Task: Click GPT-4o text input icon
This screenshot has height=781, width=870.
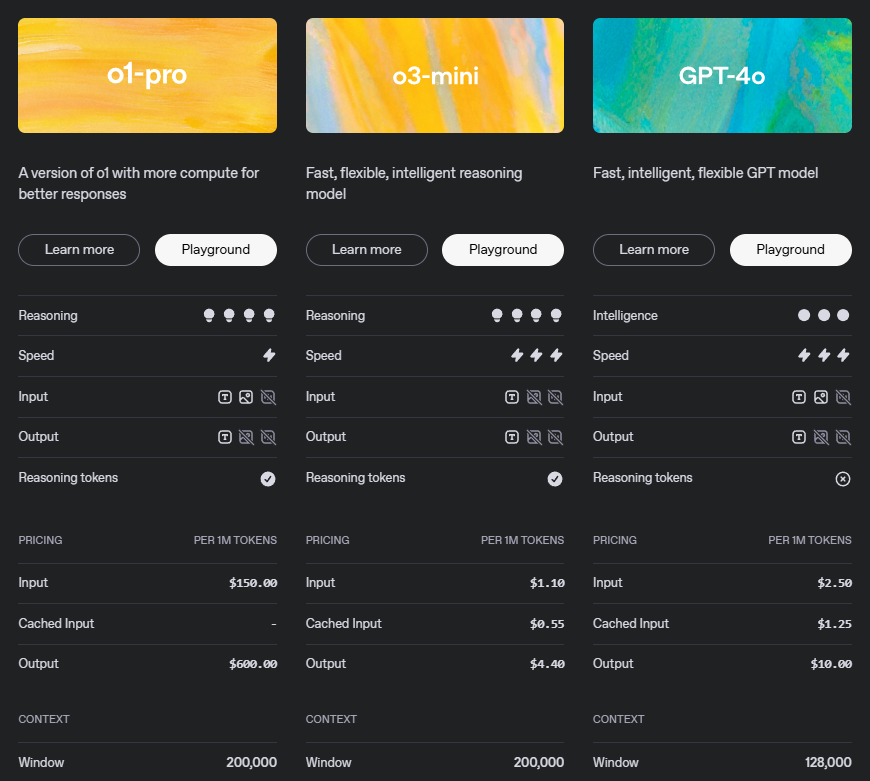Action: point(799,397)
